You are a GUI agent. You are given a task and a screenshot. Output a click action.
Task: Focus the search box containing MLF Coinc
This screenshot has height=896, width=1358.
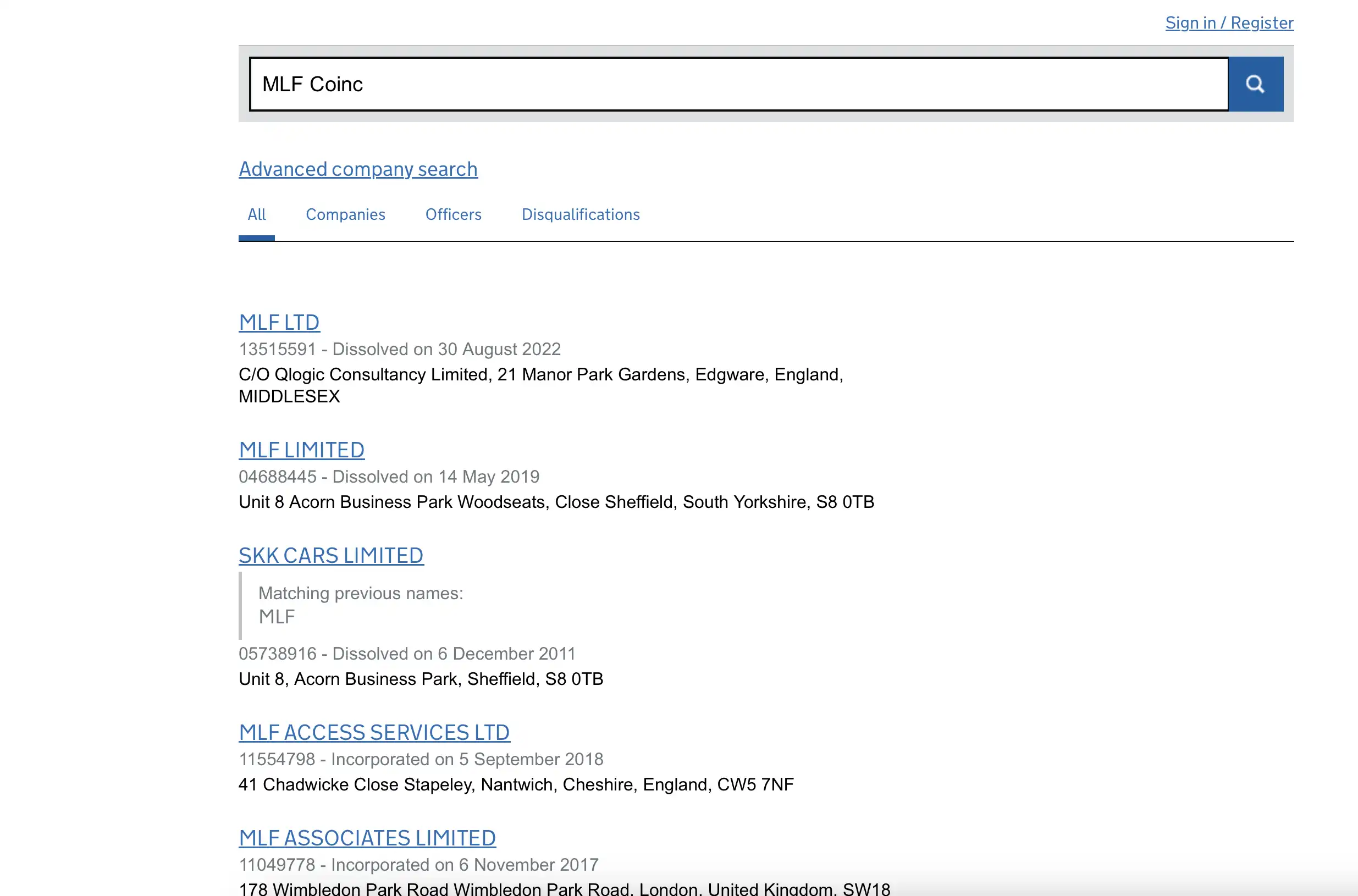tap(739, 84)
